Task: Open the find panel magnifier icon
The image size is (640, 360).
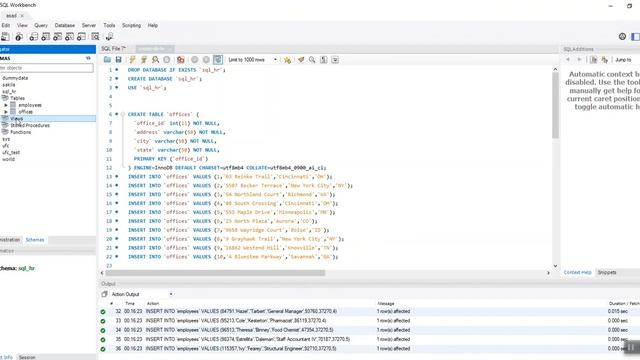Action: click(x=312, y=60)
